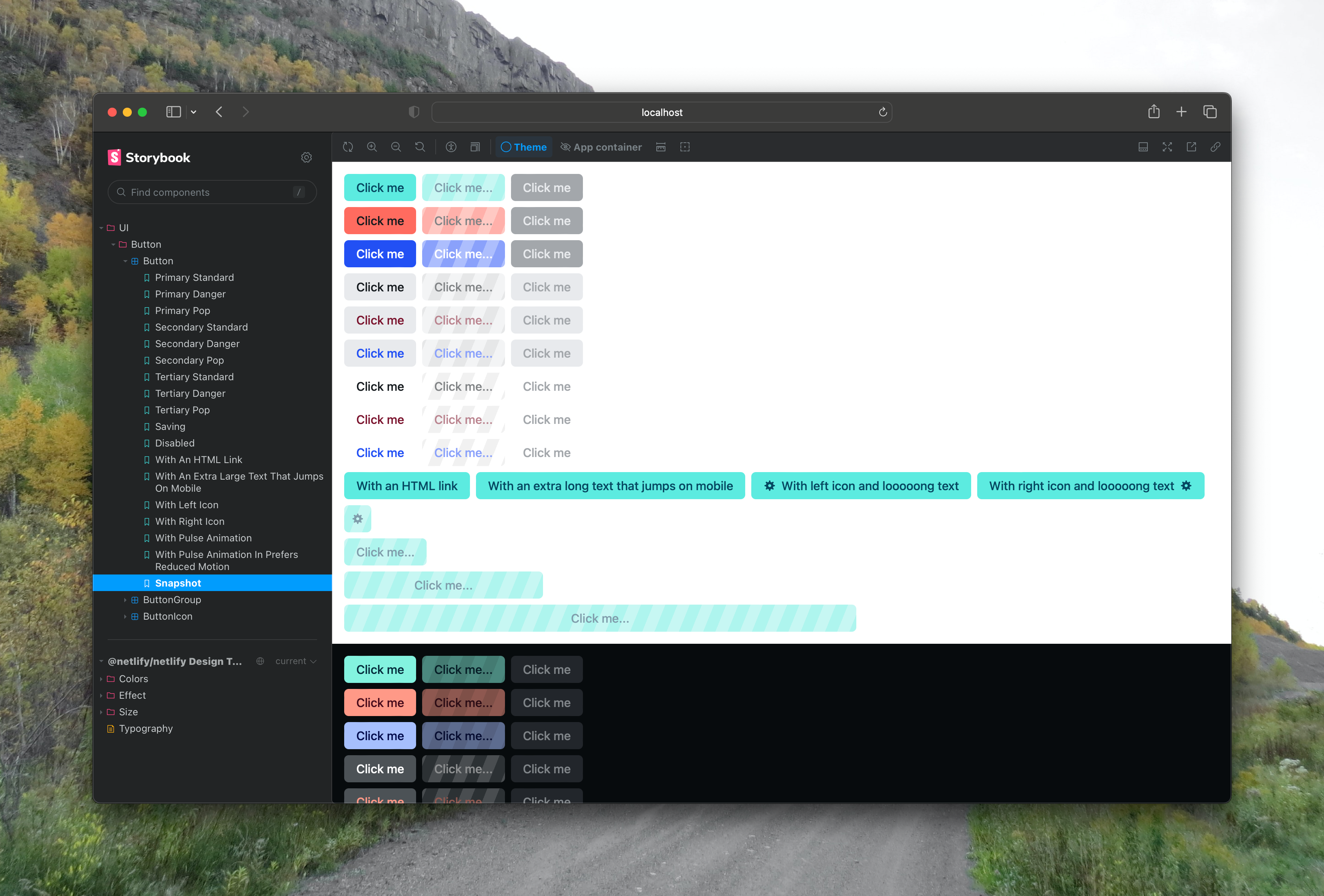Viewport: 1324px width, 896px height.
Task: Click the Primary Standard story item
Action: (x=195, y=277)
